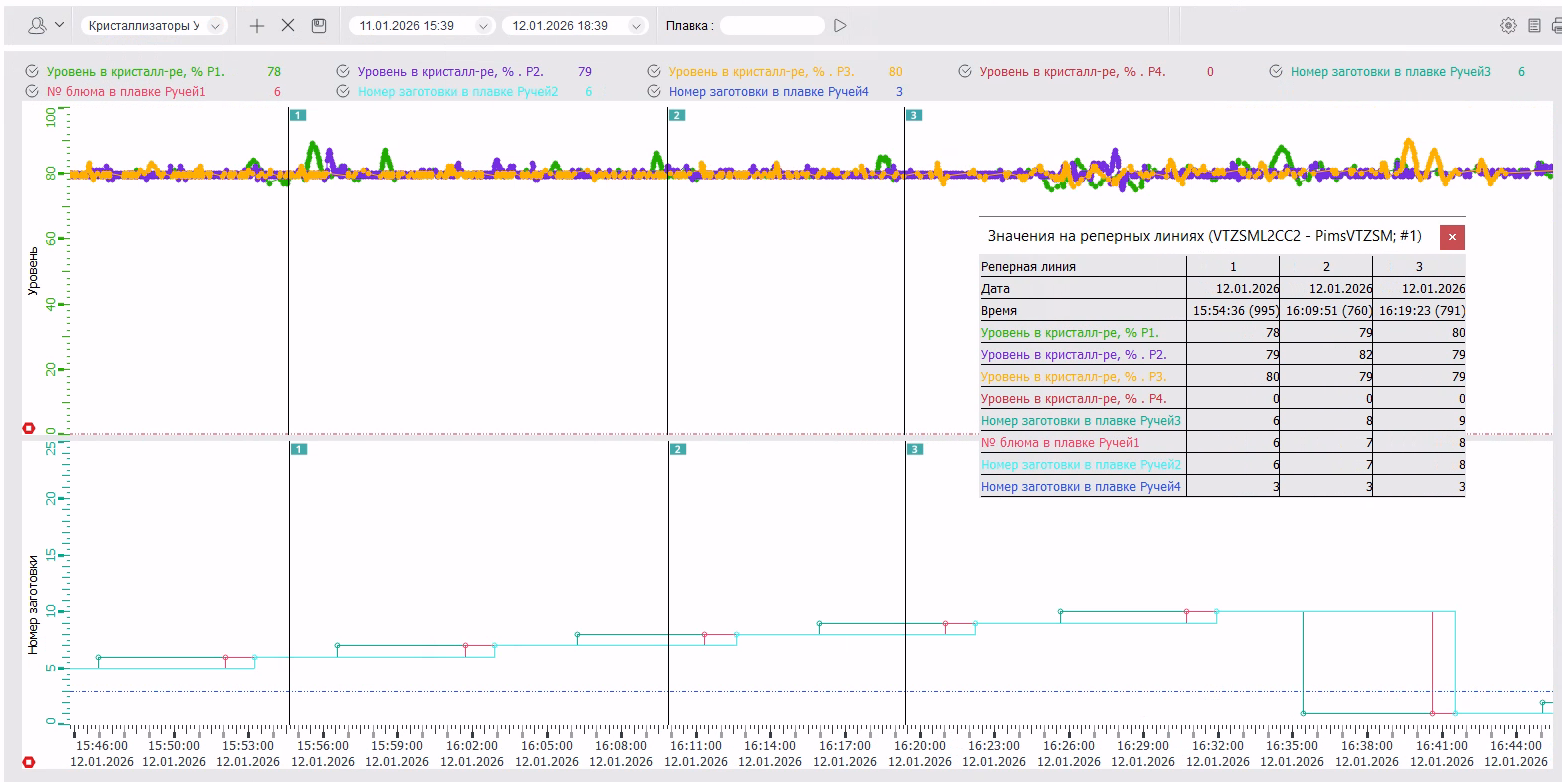Viewport: 1562px width, 782px height.
Task: Click the X delete icon in toolbar
Action: (x=288, y=26)
